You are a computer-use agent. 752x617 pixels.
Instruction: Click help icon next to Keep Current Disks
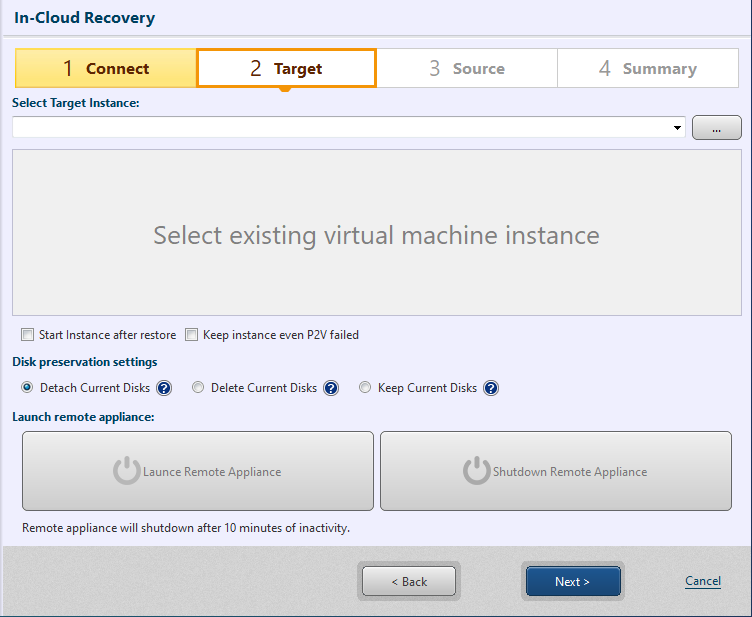491,388
